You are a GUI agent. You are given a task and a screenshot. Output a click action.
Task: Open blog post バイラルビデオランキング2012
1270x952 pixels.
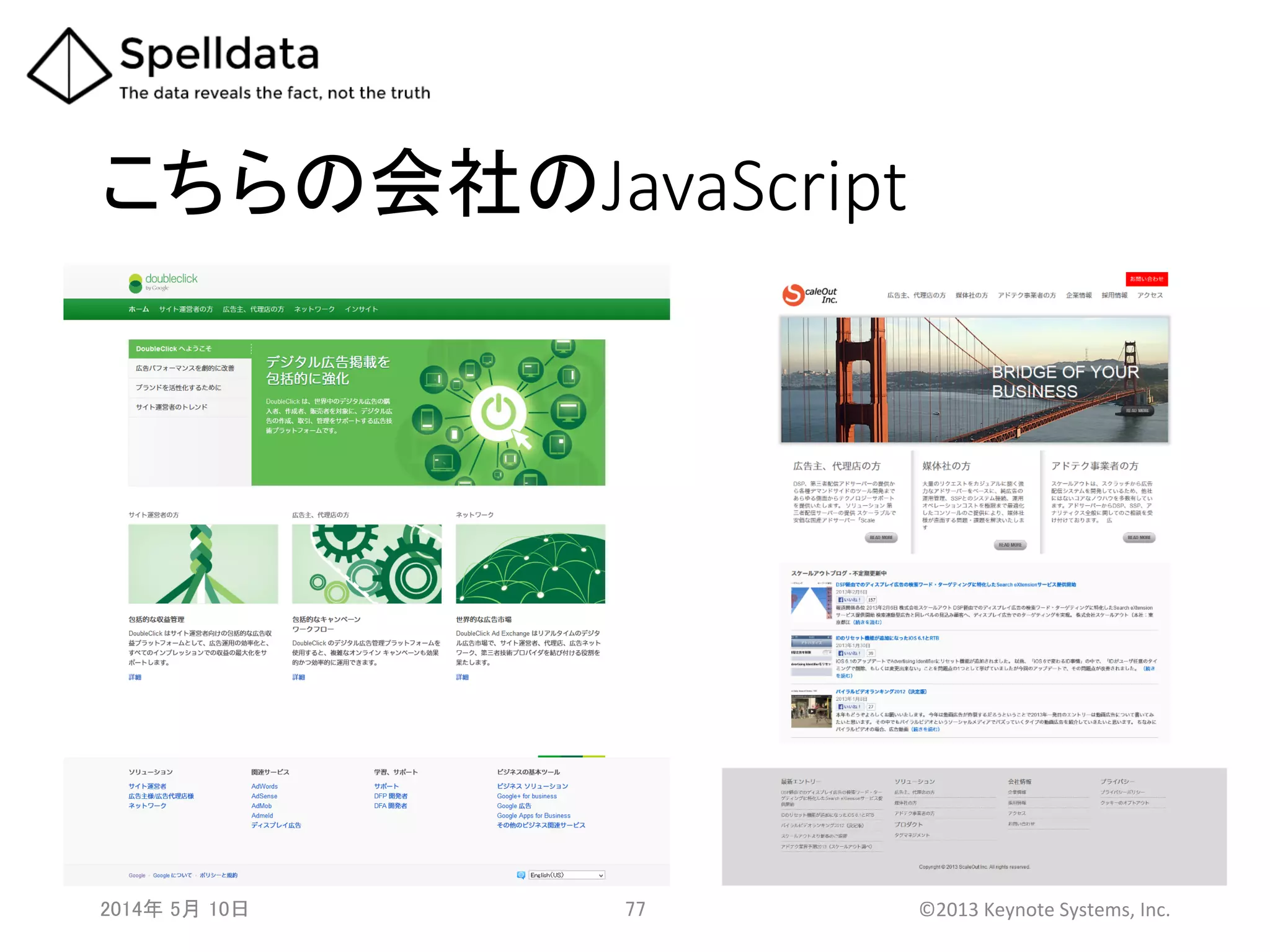[x=881, y=692]
